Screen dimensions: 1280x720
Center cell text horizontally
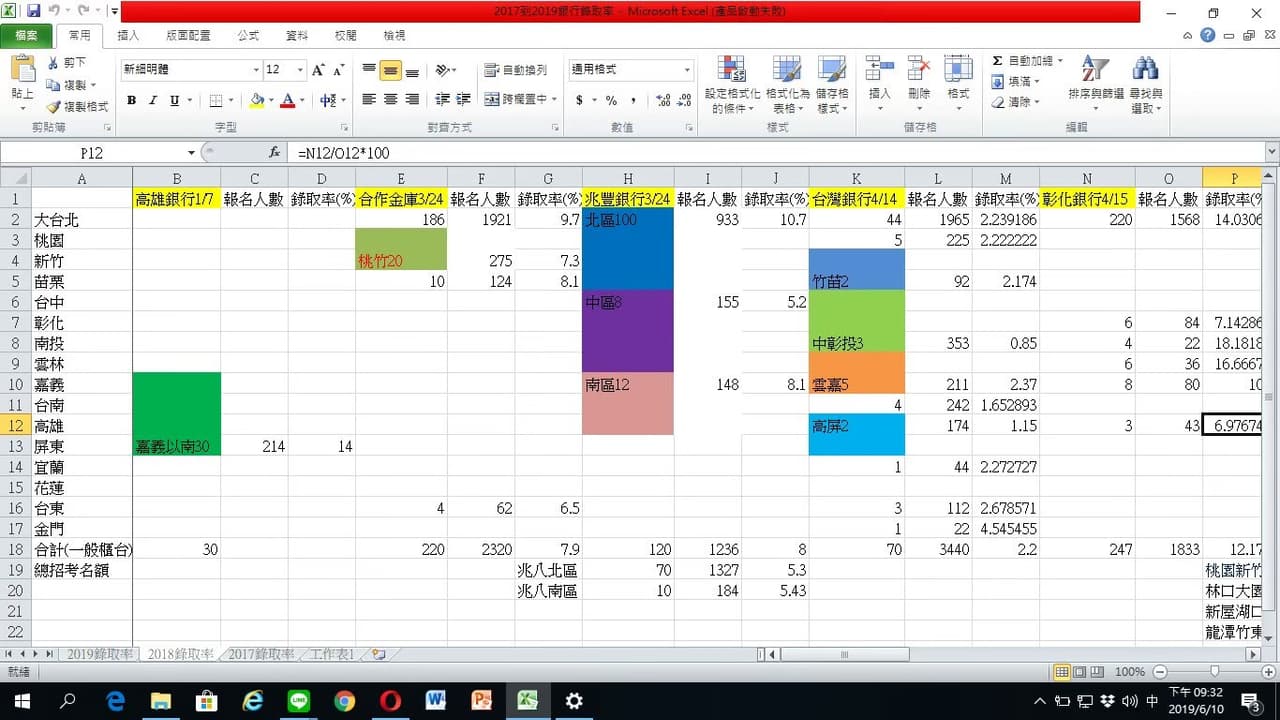coord(390,100)
